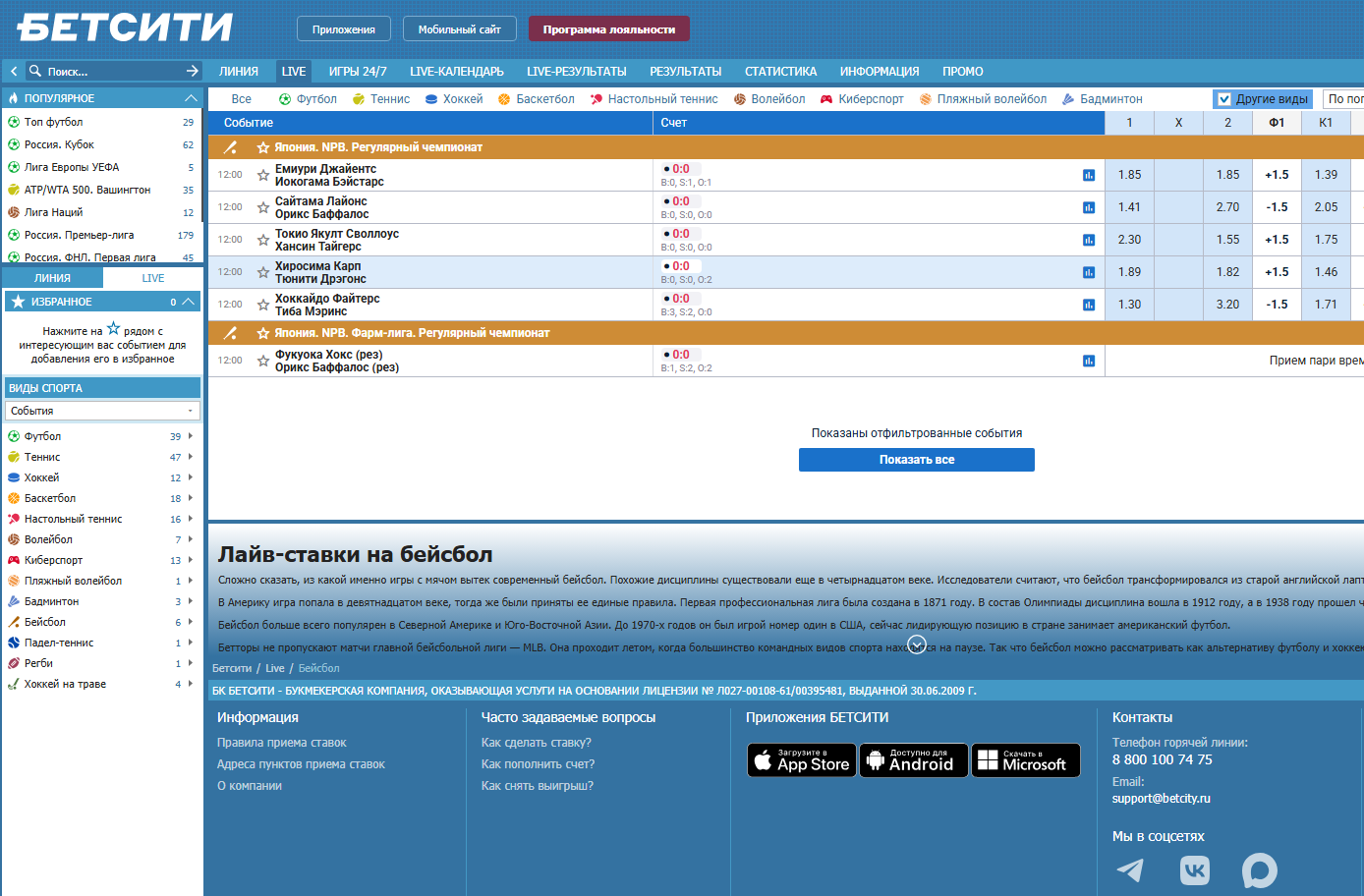Favorite the Токио Якулт Своллоус match star
Screen dimensions: 1364x896
[263, 240]
